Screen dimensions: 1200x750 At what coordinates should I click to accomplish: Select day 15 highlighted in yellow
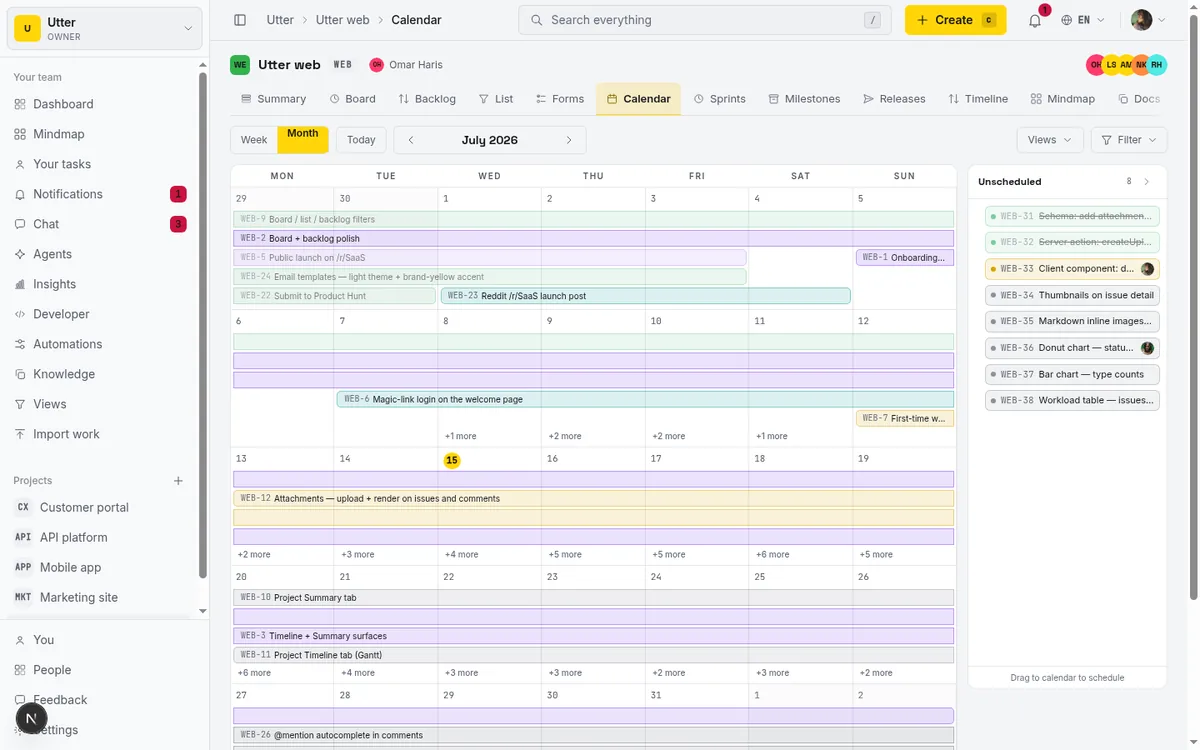click(452, 460)
